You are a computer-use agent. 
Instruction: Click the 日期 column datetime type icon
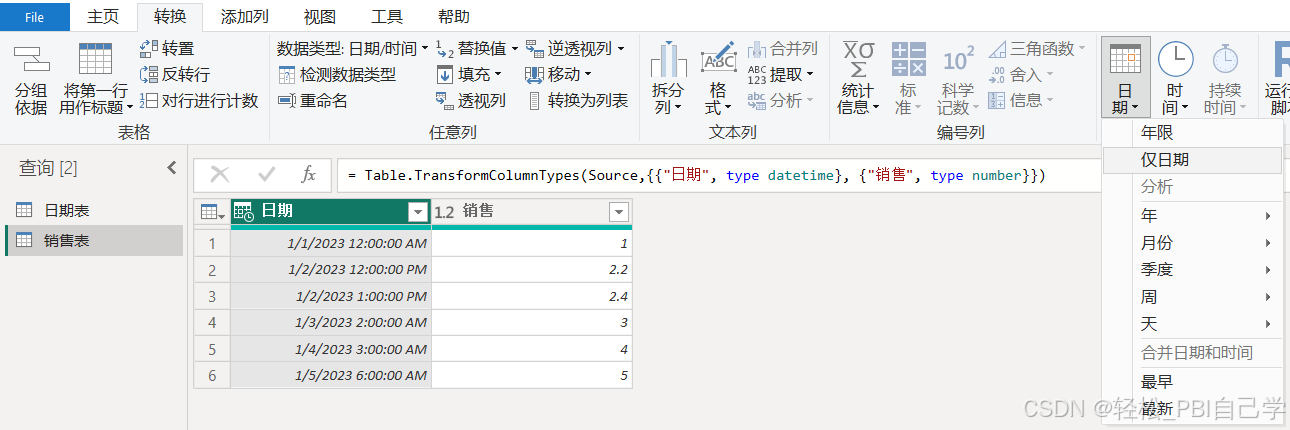click(244, 212)
